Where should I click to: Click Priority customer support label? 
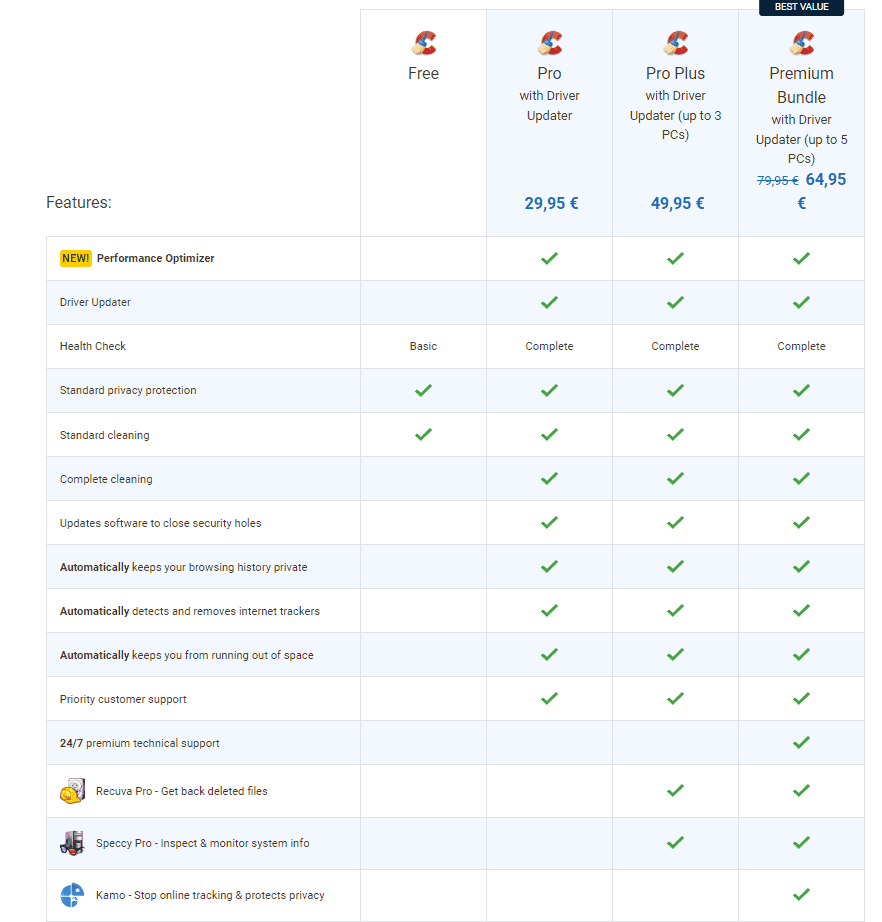(x=123, y=699)
